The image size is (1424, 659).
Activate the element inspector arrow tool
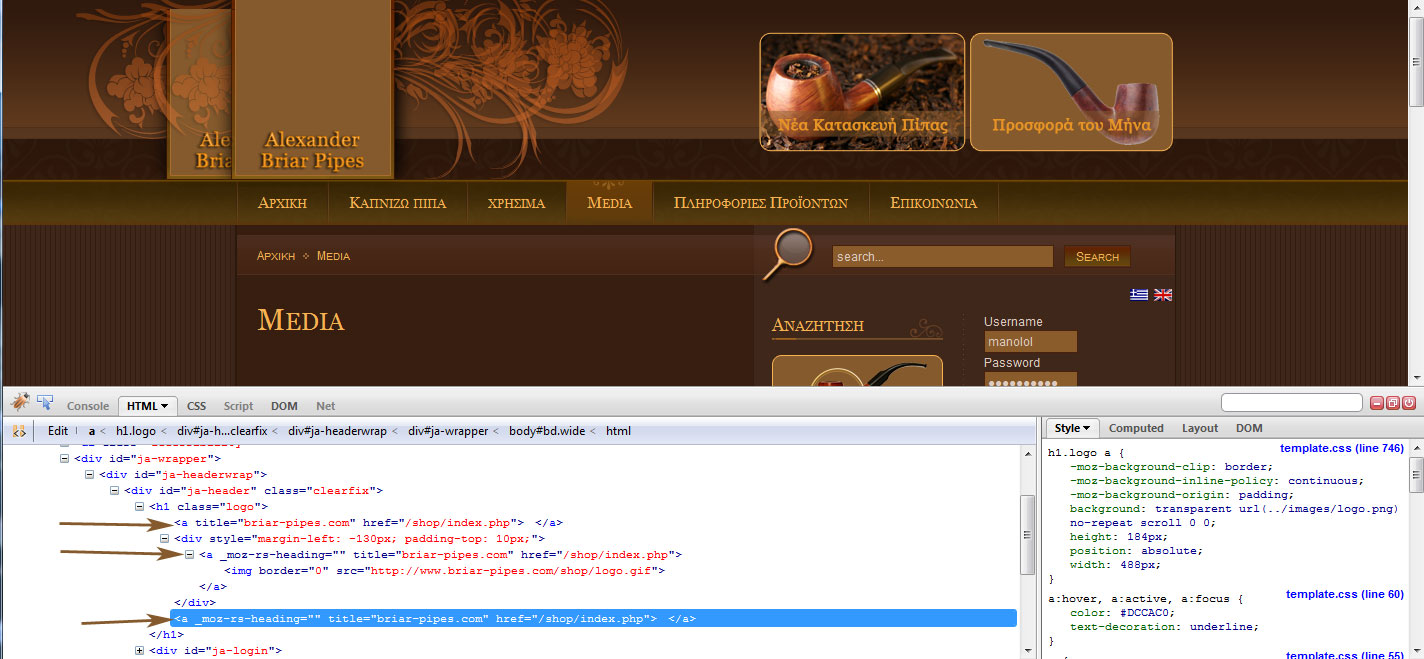point(44,402)
